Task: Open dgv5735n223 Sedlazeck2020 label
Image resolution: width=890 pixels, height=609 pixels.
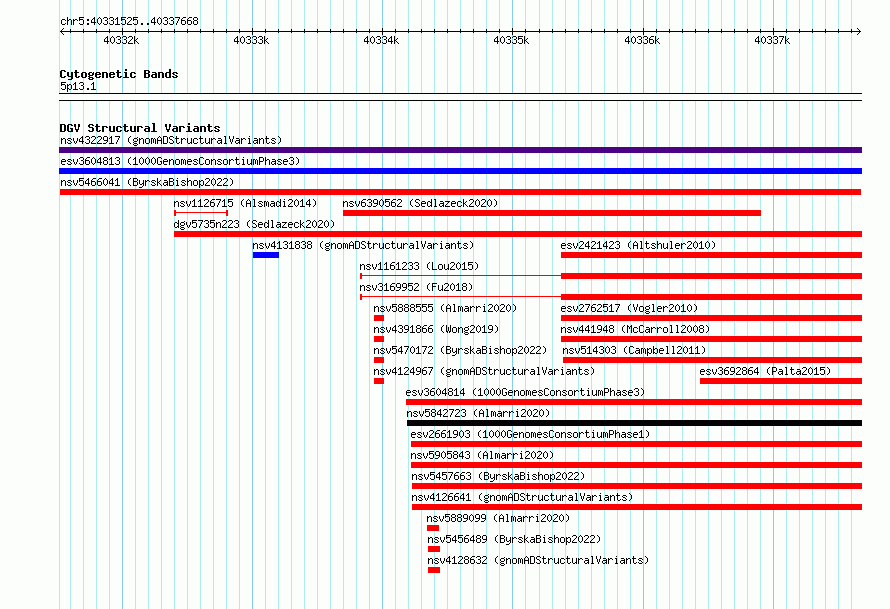Action: pyautogui.click(x=254, y=224)
